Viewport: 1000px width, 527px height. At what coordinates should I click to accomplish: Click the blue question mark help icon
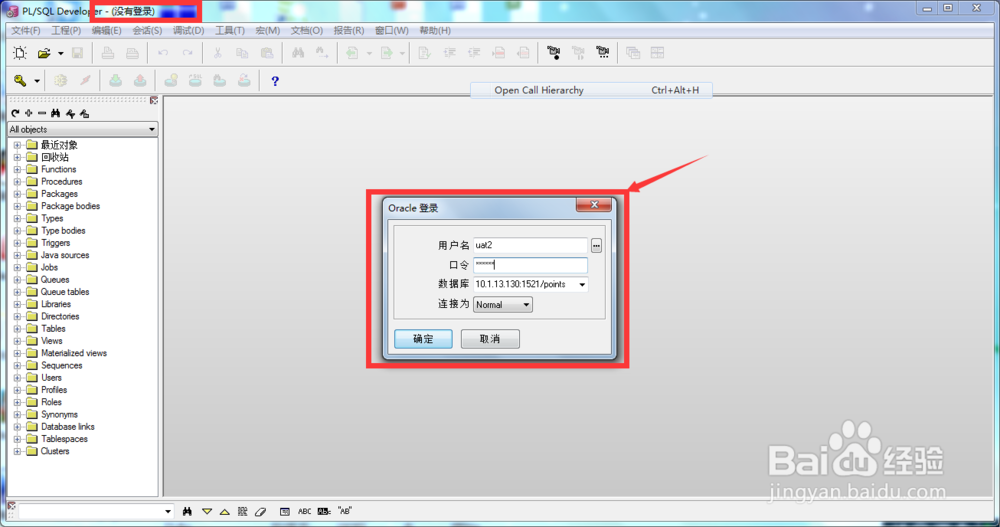pos(275,81)
